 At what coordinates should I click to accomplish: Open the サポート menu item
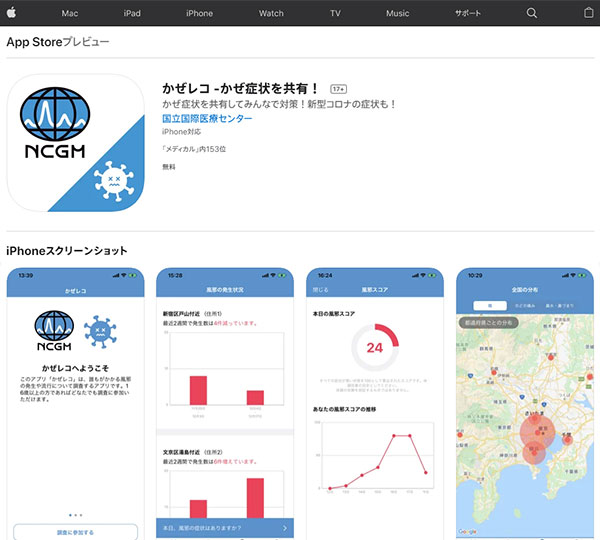pos(468,13)
